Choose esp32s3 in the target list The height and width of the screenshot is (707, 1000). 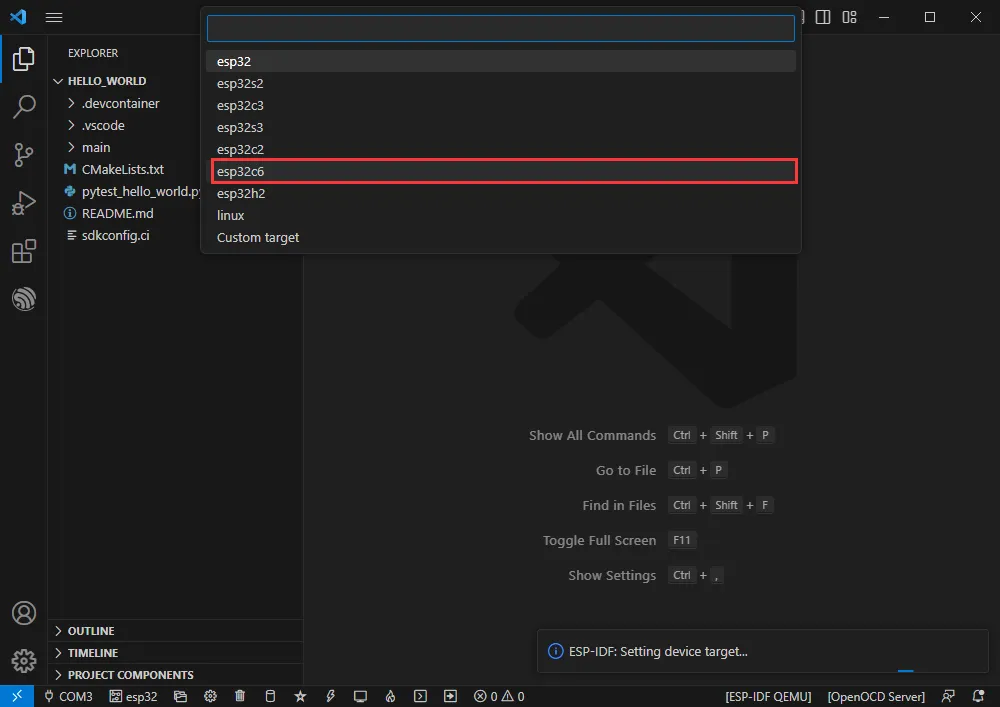tap(240, 127)
